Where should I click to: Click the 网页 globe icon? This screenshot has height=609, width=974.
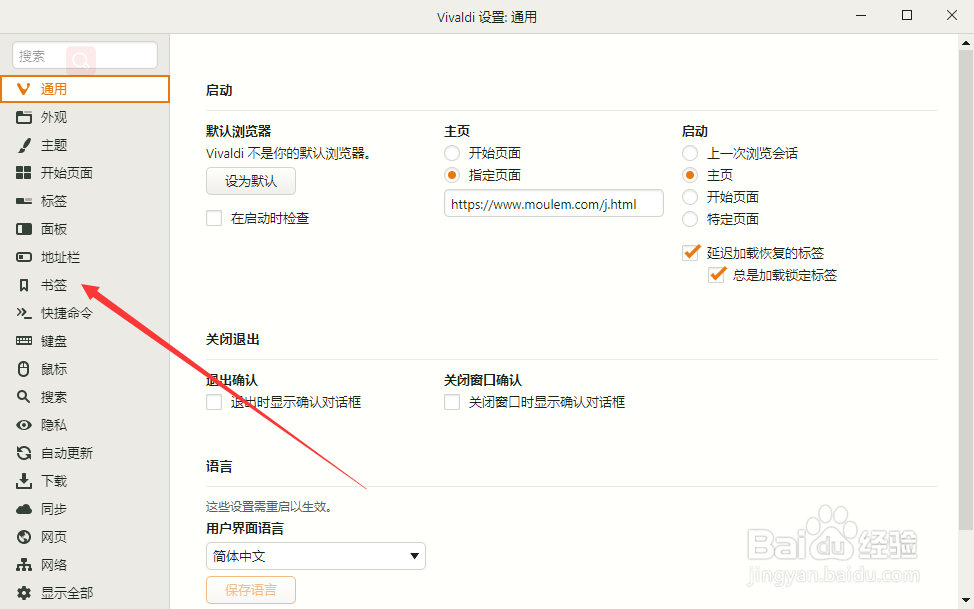24,537
